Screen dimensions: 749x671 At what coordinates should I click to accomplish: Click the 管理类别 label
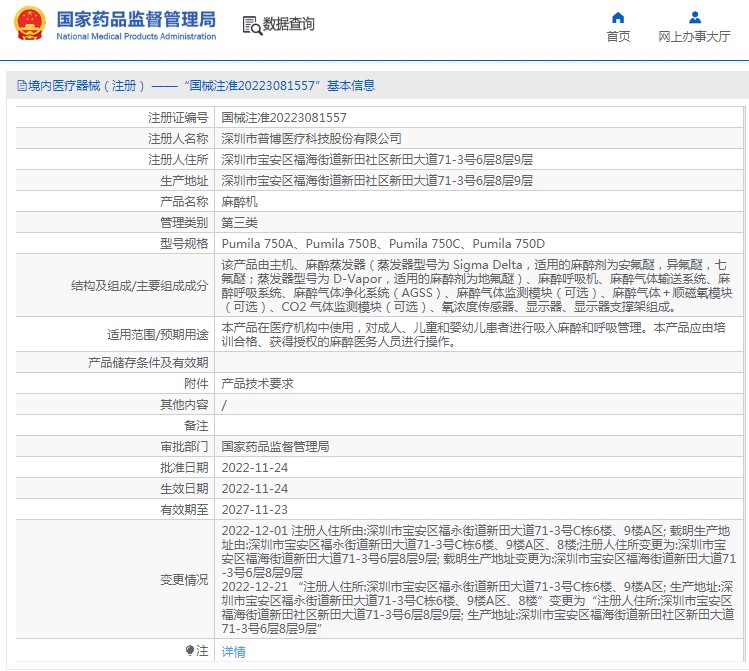[184, 223]
